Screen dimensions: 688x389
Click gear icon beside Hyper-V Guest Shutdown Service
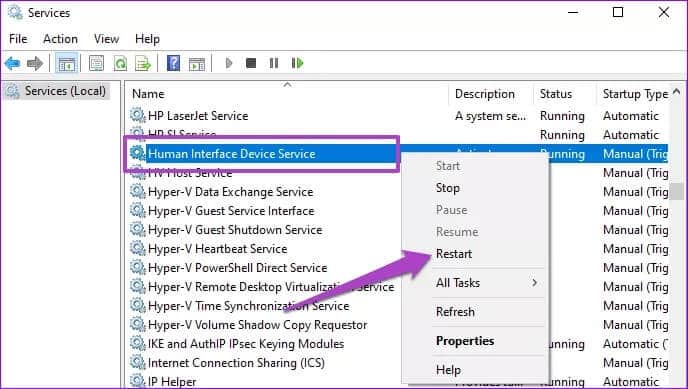coord(137,229)
